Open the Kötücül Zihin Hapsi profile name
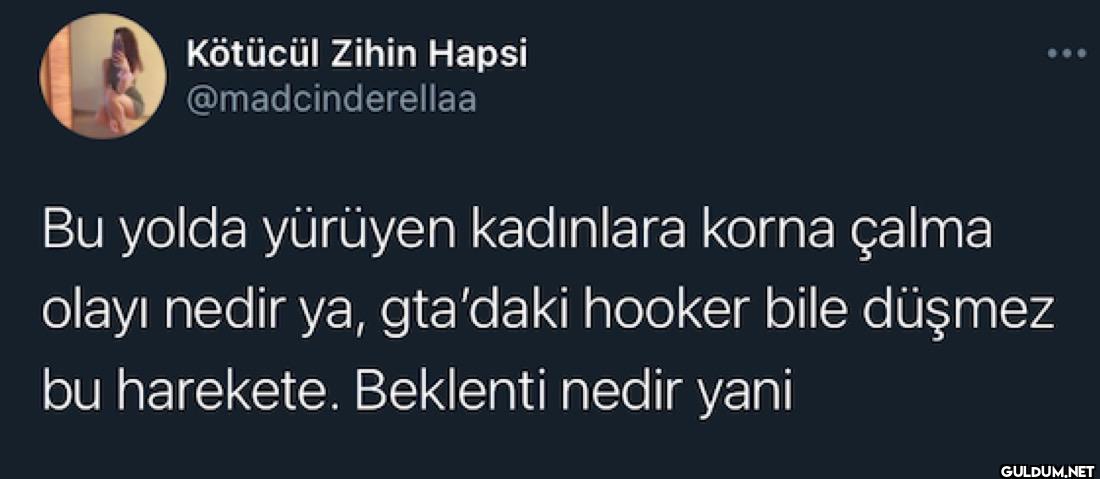Viewport: 1100px width, 479px height. tap(356, 53)
